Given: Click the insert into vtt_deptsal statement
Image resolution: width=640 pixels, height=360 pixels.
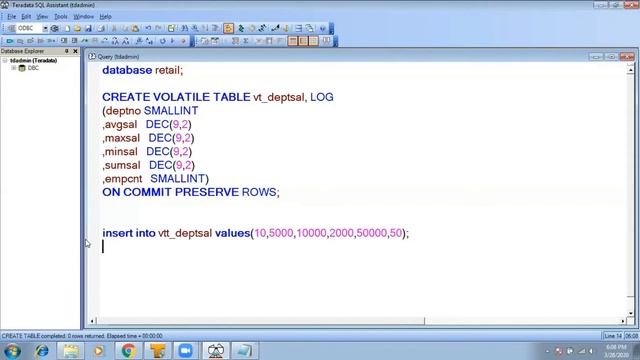Looking at the screenshot, I should (x=256, y=233).
